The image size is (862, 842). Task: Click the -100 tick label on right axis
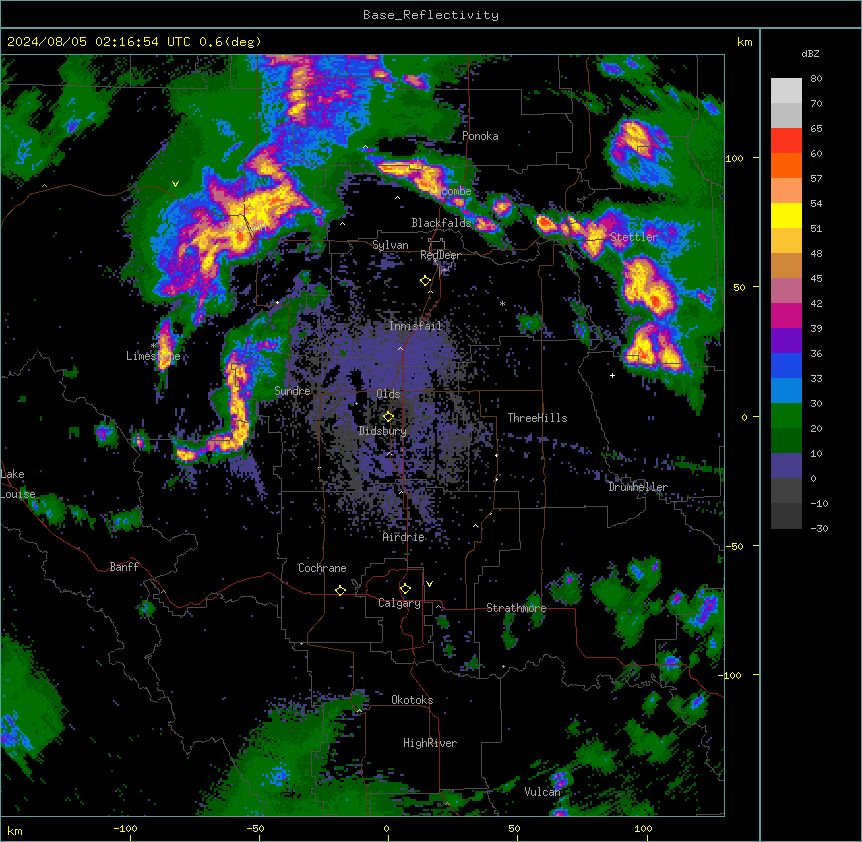click(731, 675)
